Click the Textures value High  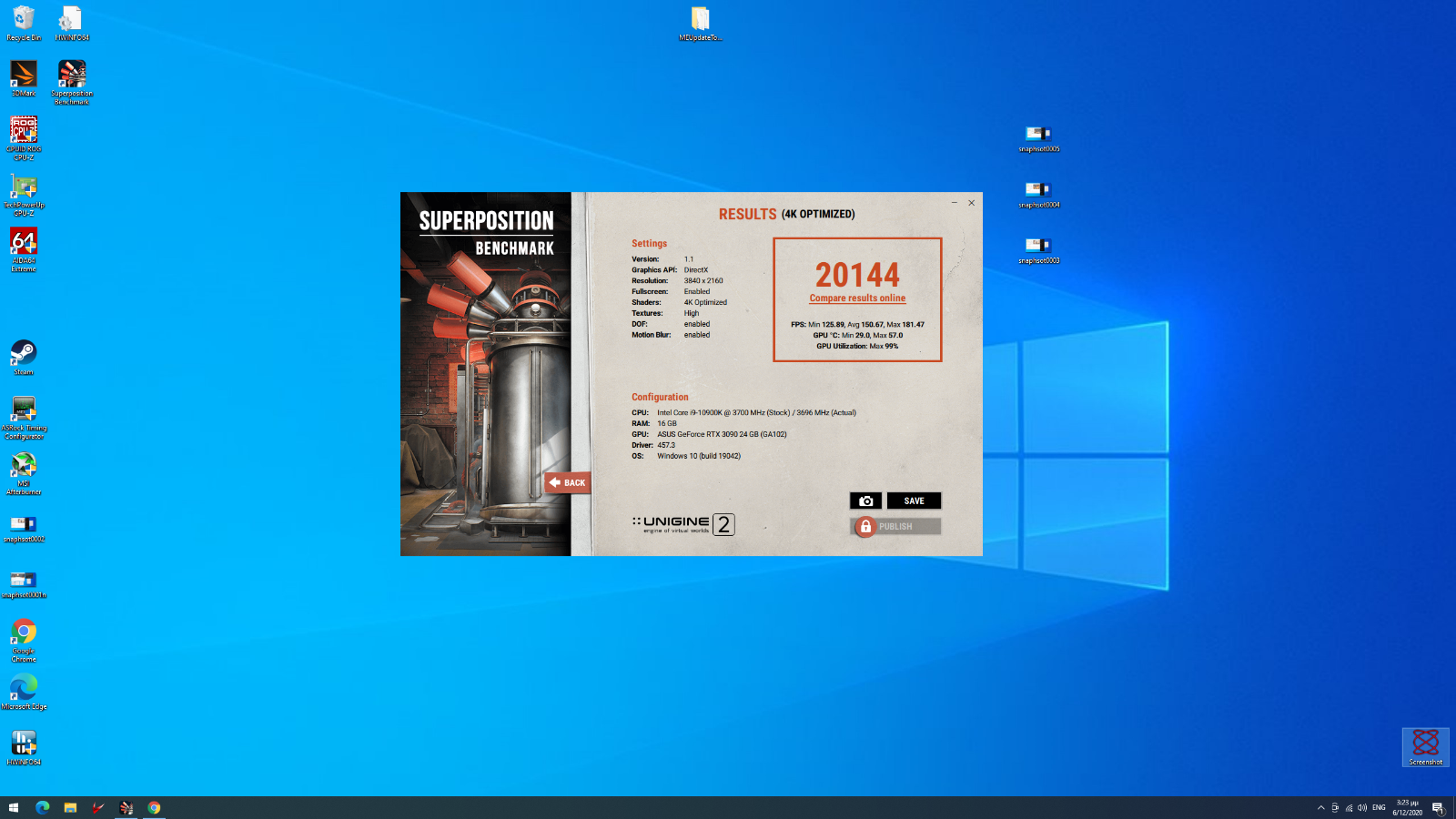[x=692, y=313]
